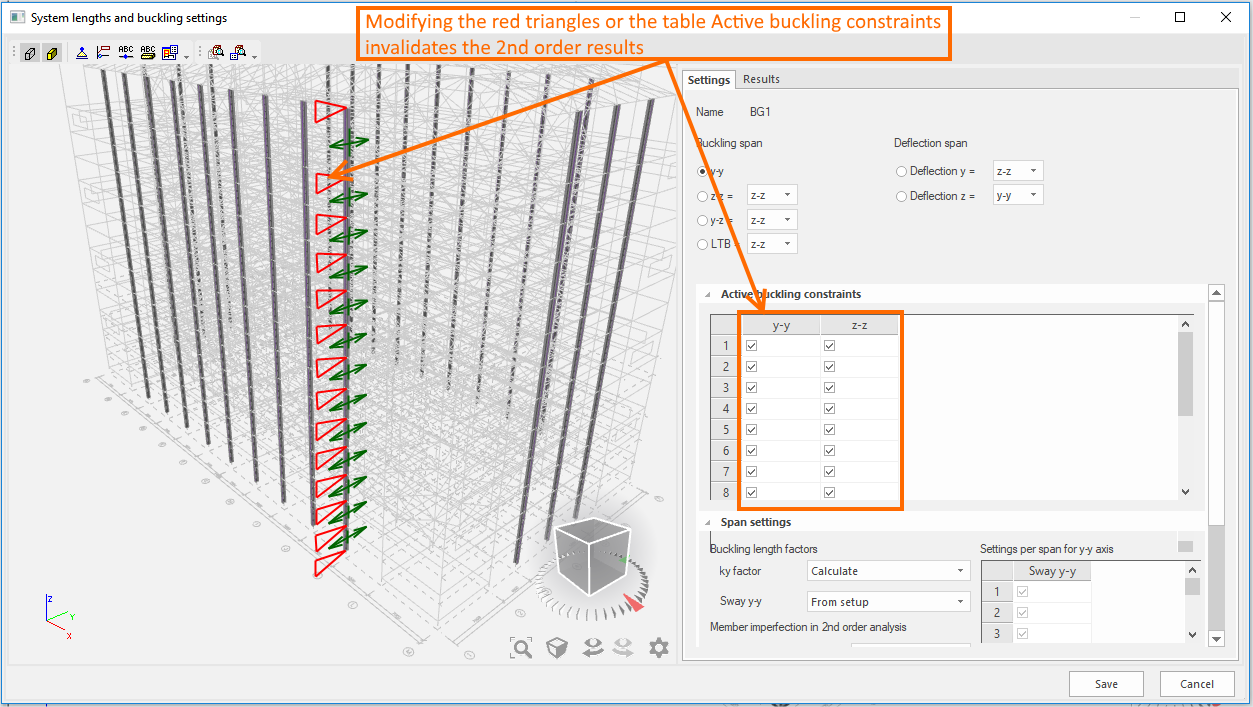Uncheck y-y constraint in row 1
This screenshot has width=1253, height=707.
752,346
